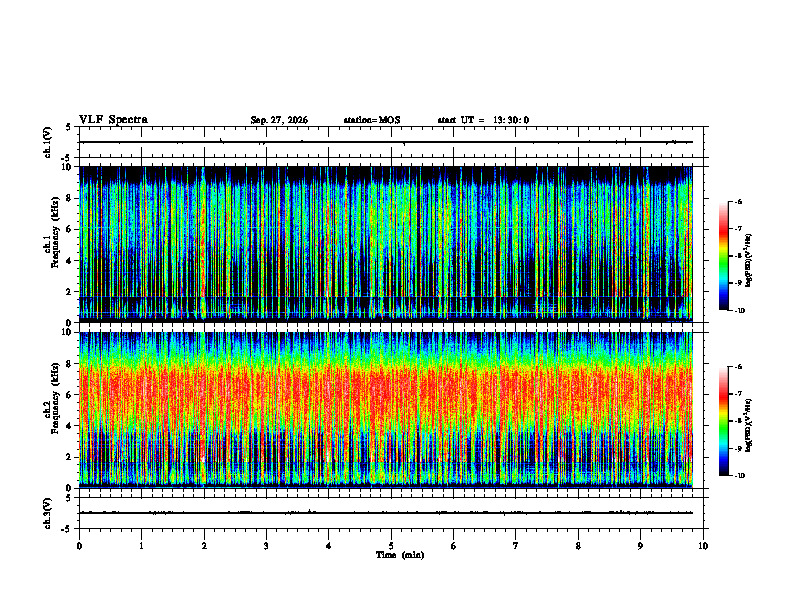This screenshot has height=612, width=792.
Task: Click the VLF Spectra title text
Action: 113,120
